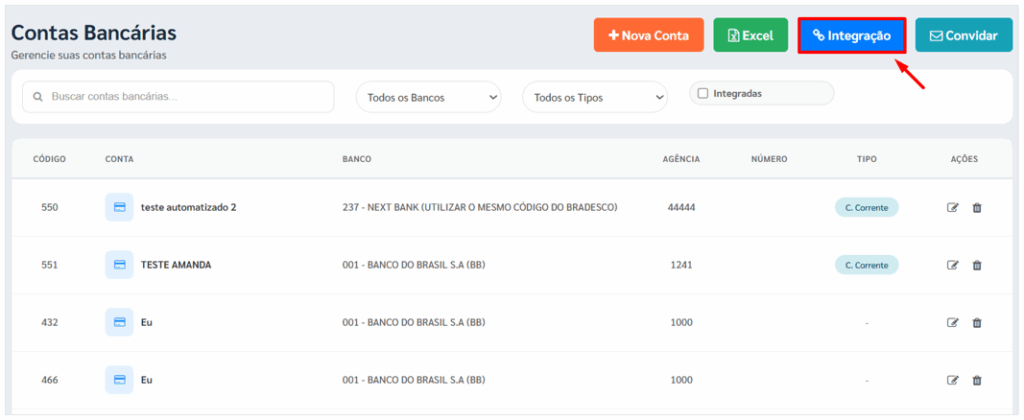Click card icon beside TESTE AMANDA
This screenshot has width=1024, height=420.
119,265
